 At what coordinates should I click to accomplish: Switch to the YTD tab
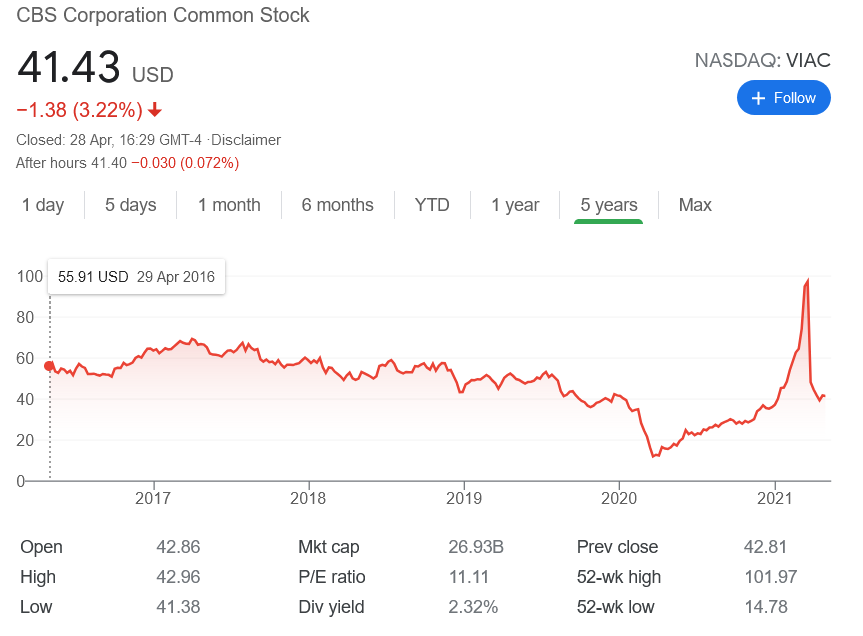432,205
